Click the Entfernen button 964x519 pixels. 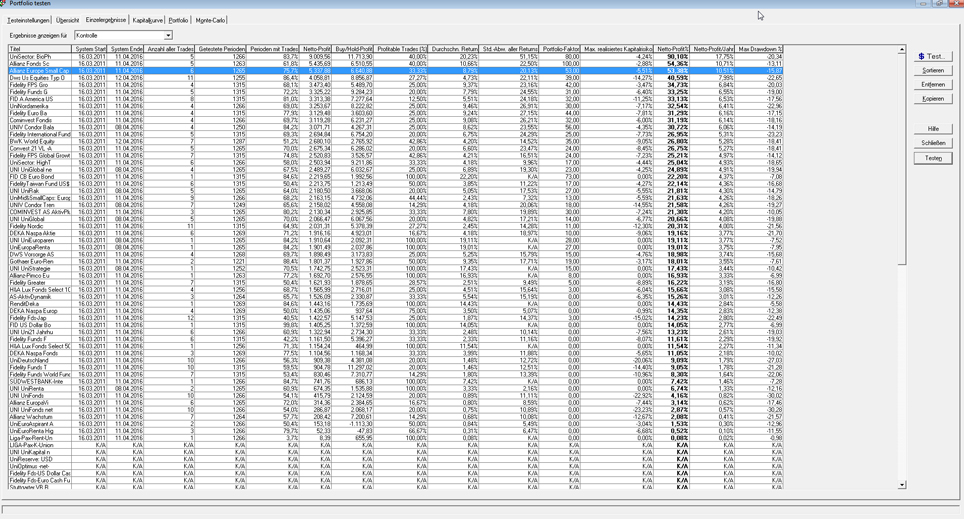click(x=932, y=85)
